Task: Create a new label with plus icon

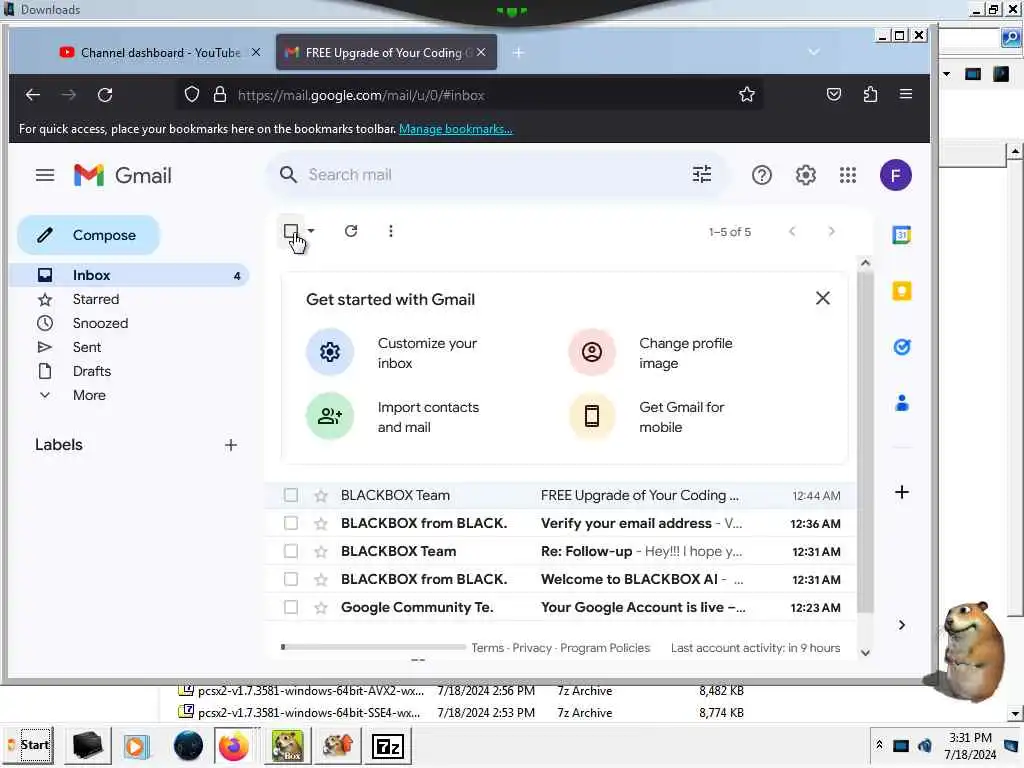Action: tap(231, 445)
